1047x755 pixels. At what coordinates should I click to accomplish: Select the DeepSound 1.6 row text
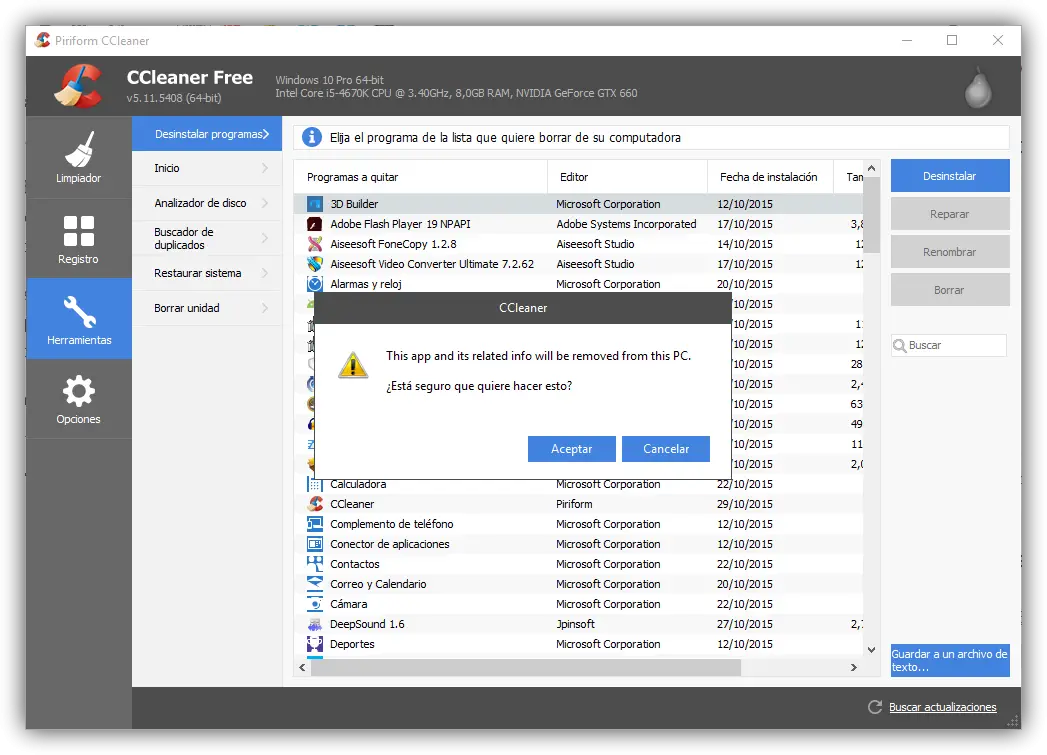coord(367,624)
